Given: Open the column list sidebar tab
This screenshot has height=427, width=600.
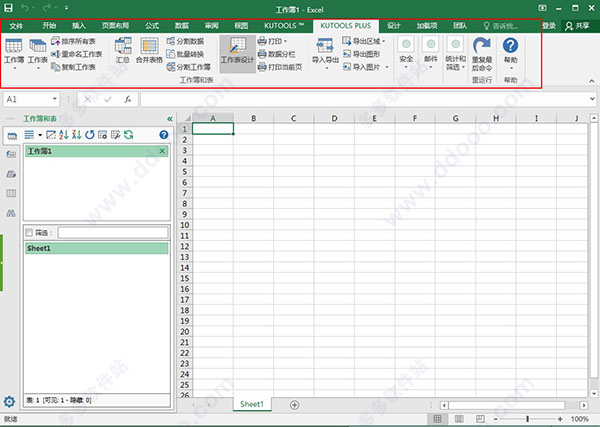Looking at the screenshot, I should pyautogui.click(x=11, y=193).
